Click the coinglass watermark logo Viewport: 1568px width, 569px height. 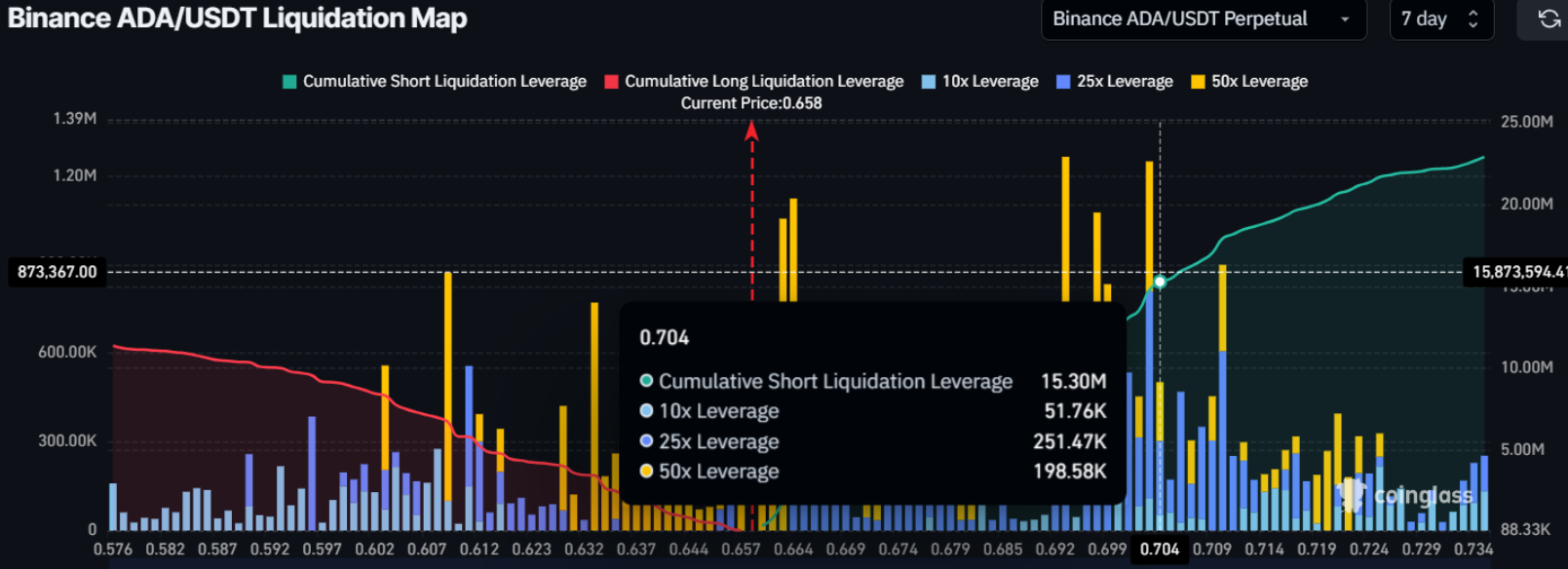[x=1408, y=496]
